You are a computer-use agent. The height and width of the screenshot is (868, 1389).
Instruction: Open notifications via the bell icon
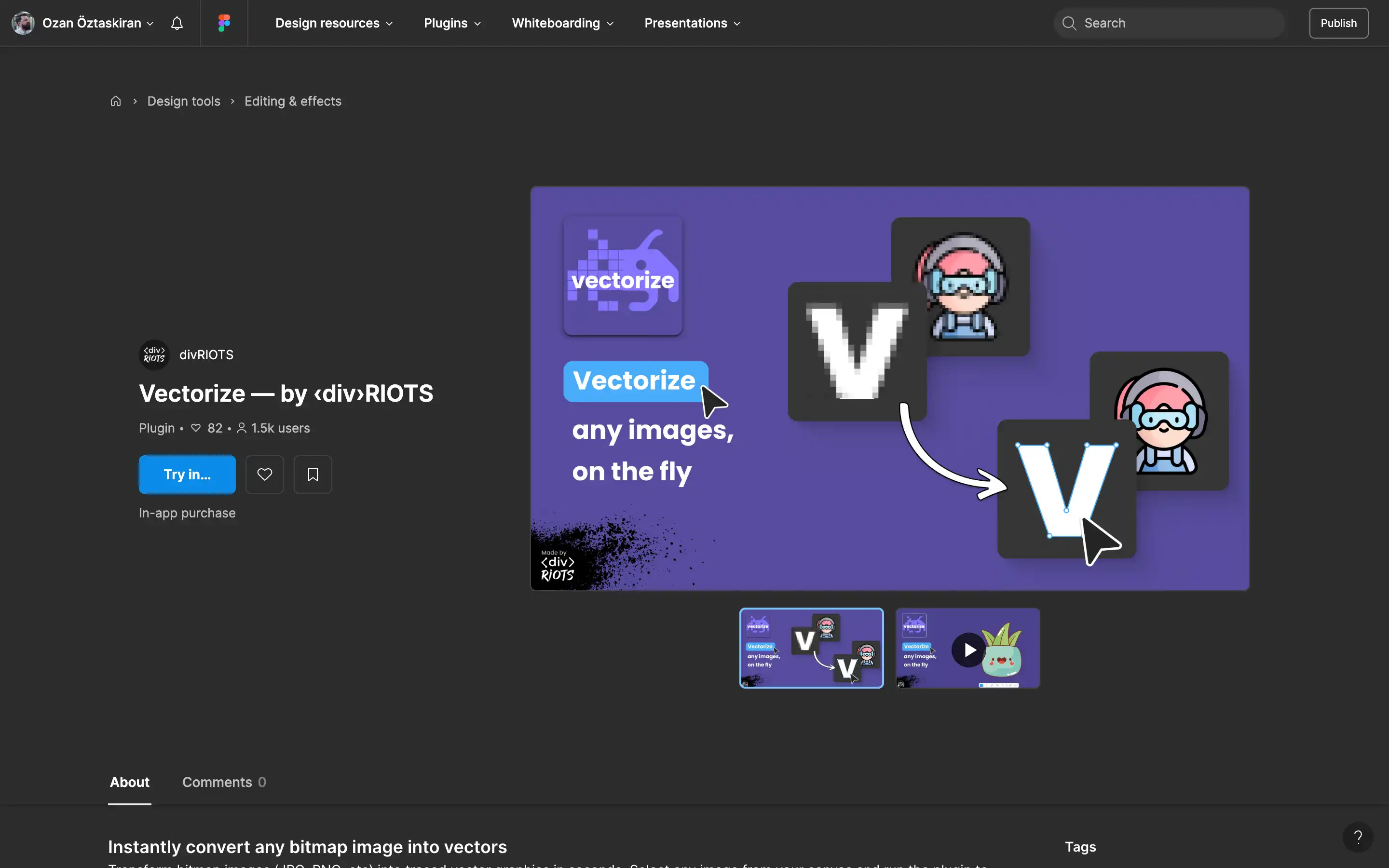pos(176,23)
